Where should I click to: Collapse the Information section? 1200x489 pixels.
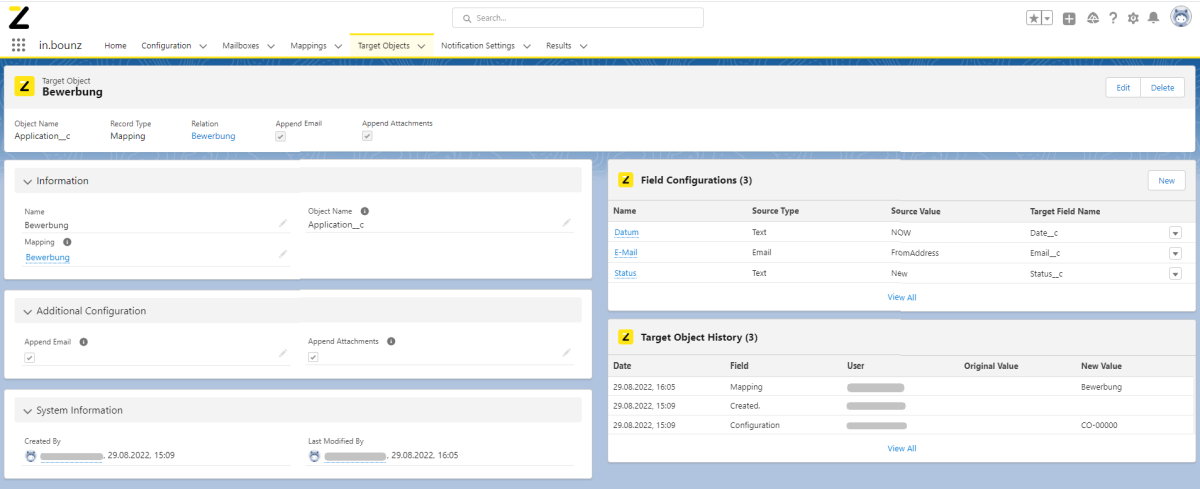[x=27, y=181]
